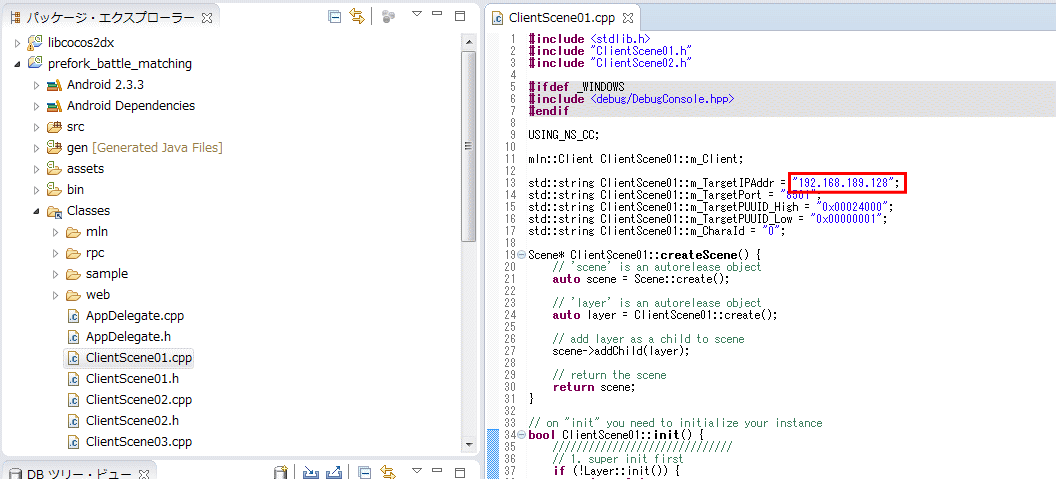Click export icon in DB tree view toolbar

(335, 472)
